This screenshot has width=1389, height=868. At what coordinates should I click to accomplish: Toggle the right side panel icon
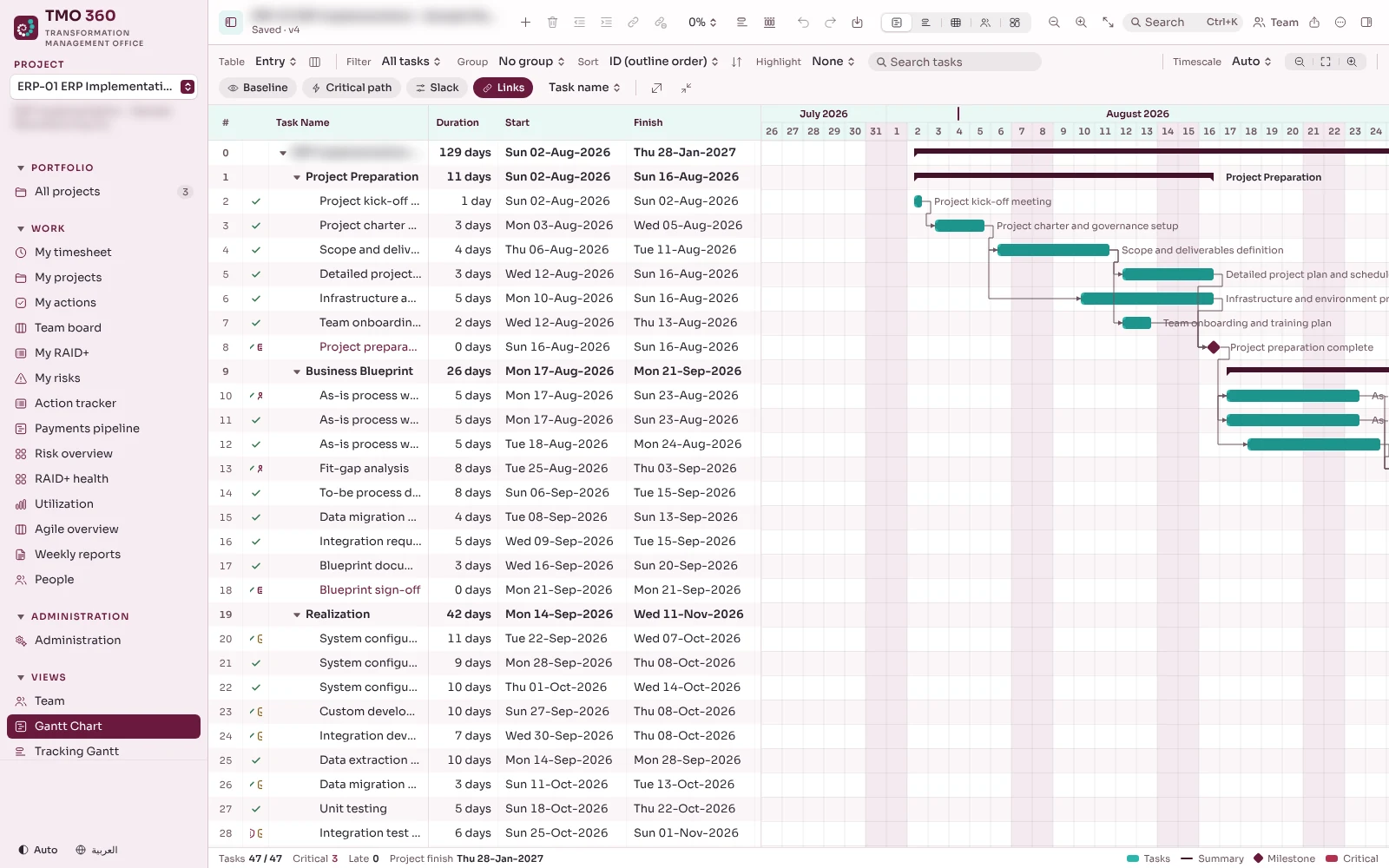tap(1366, 23)
